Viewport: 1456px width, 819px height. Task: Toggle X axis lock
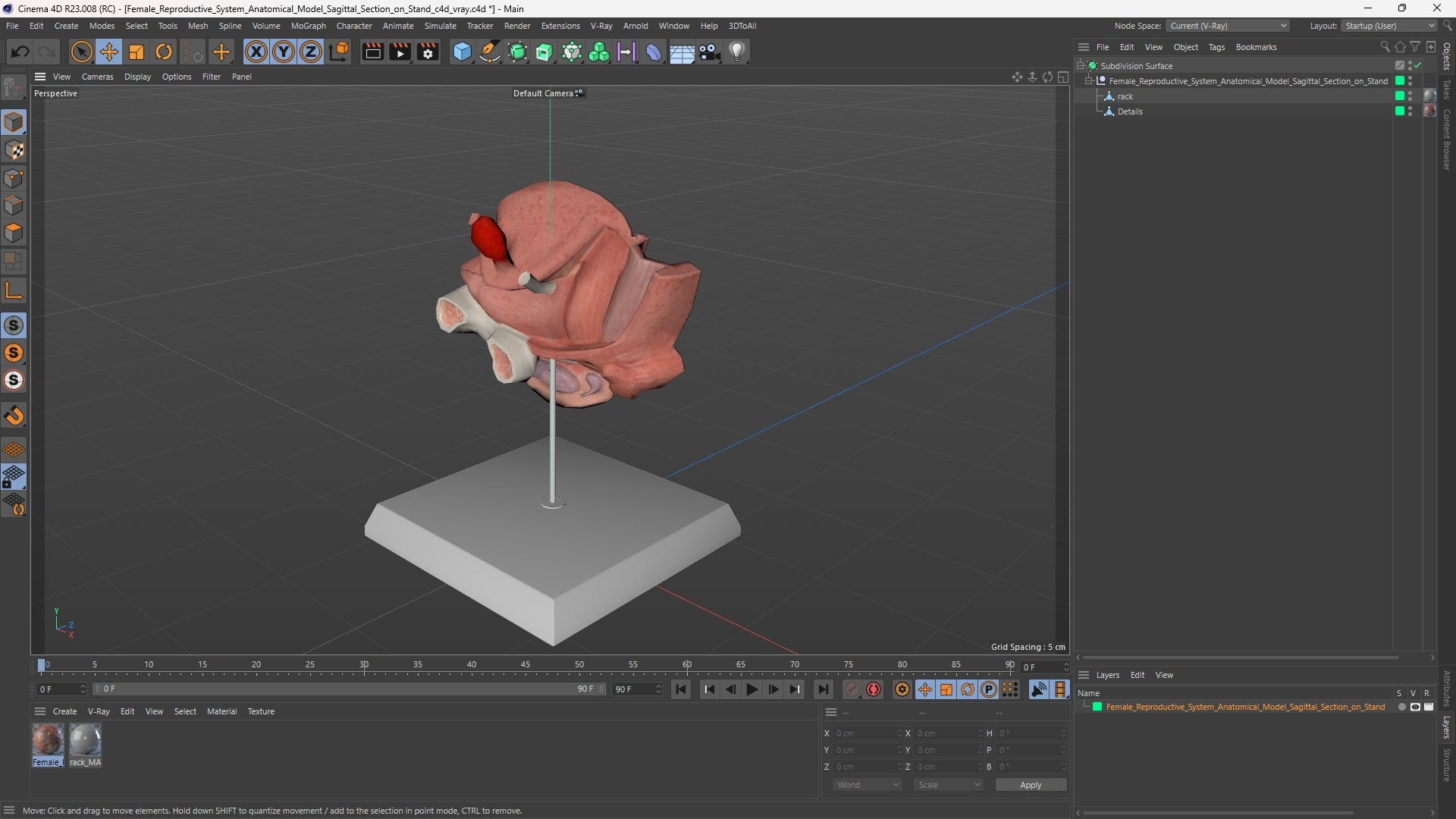click(x=256, y=52)
